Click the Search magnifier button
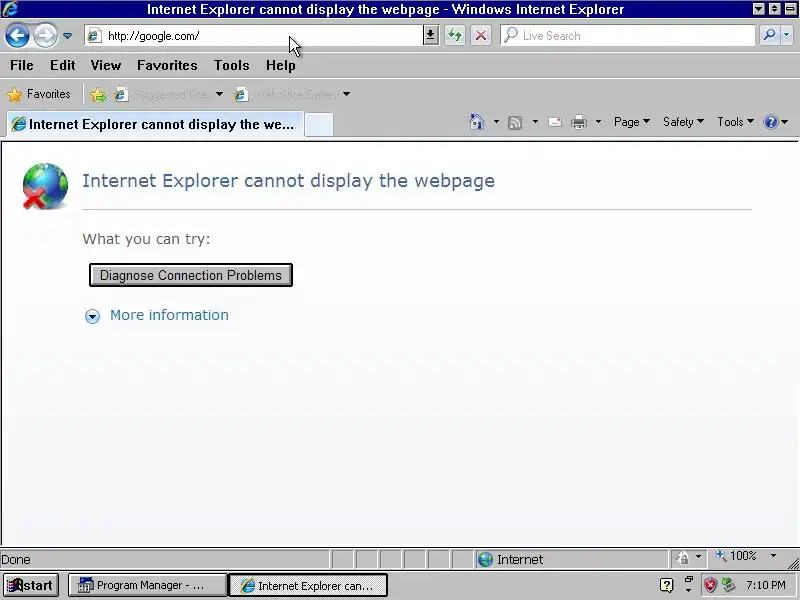The width and height of the screenshot is (800, 600). [x=769, y=35]
